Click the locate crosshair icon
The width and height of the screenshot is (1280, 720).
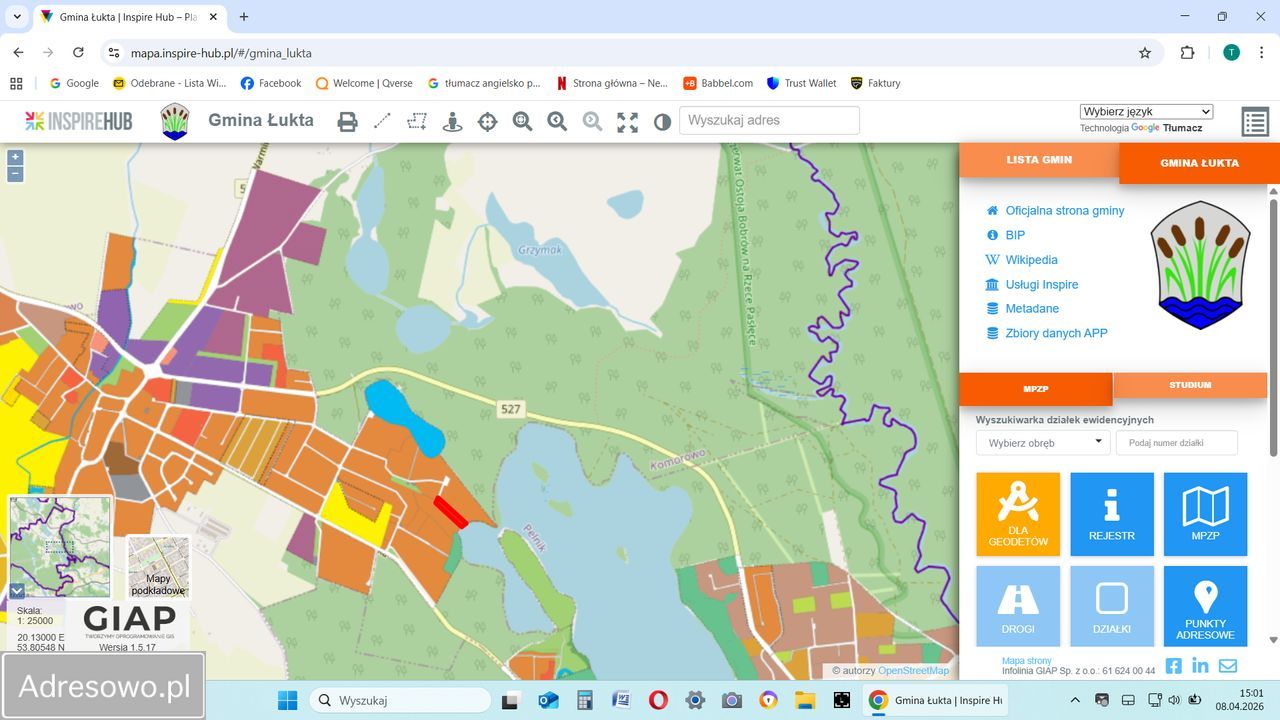[487, 122]
